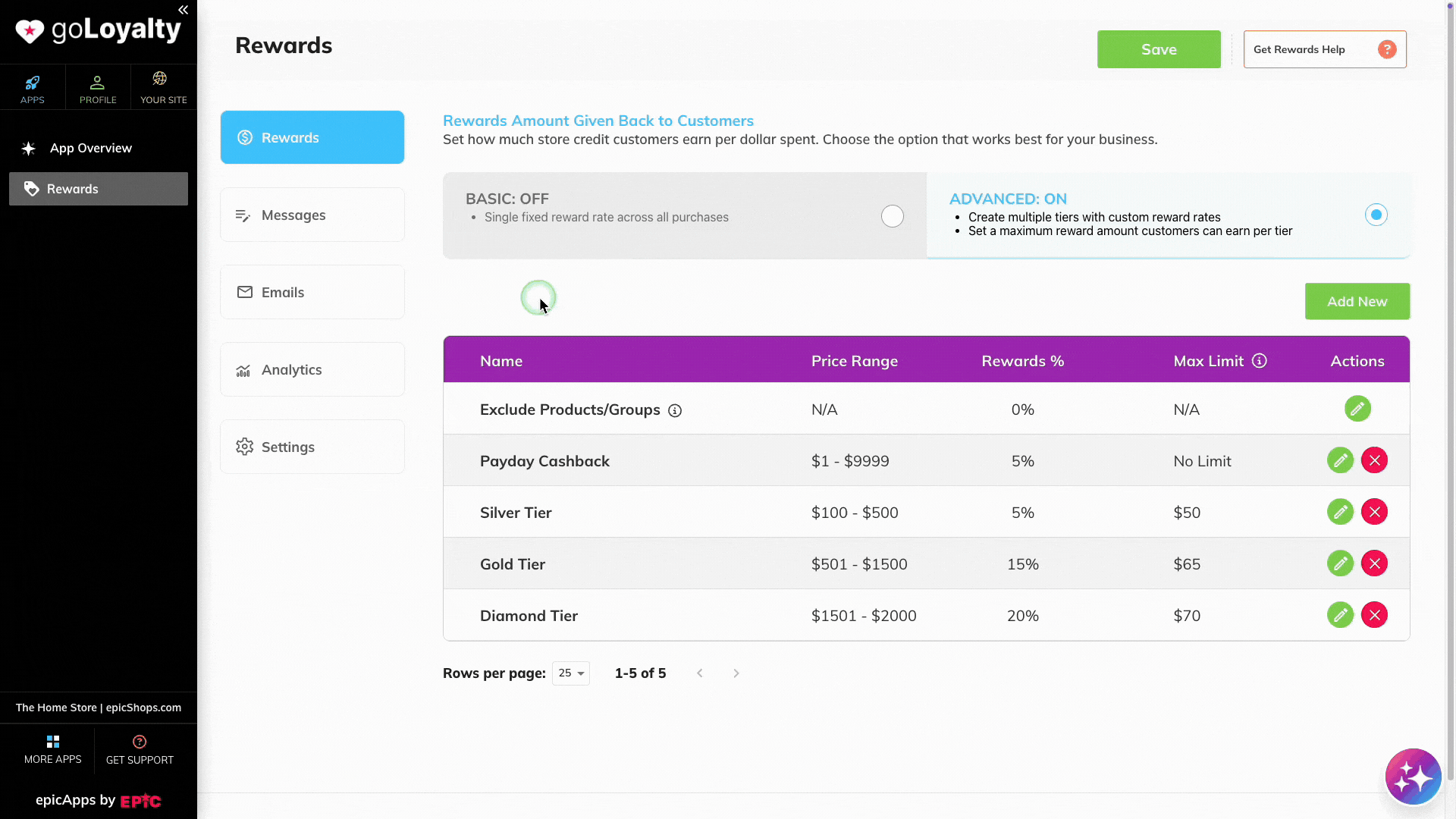Open the Rows per page dropdown
Image resolution: width=1456 pixels, height=819 pixels.
[571, 673]
